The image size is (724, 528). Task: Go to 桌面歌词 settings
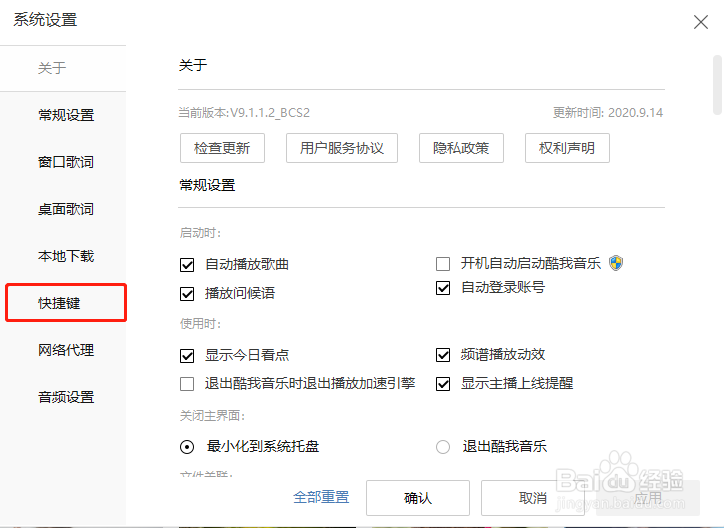(x=66, y=209)
